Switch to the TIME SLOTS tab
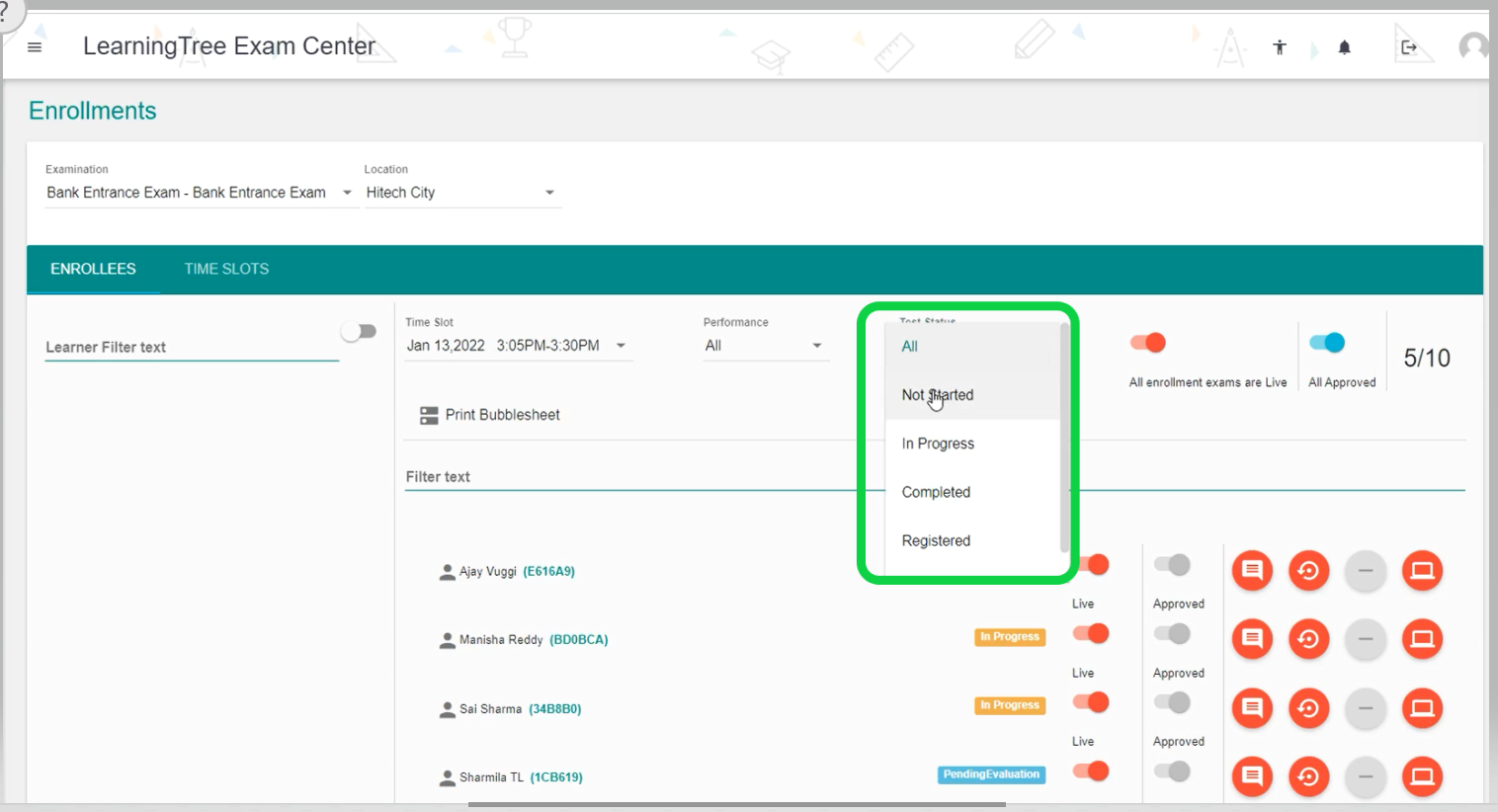The height and width of the screenshot is (812, 1498). click(x=226, y=269)
